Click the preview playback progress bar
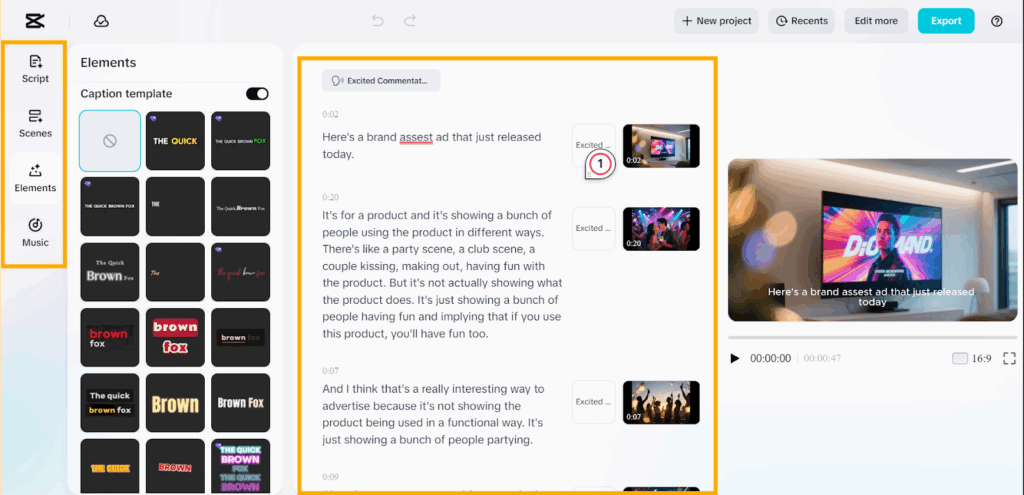1024x495 pixels. pos(872,337)
